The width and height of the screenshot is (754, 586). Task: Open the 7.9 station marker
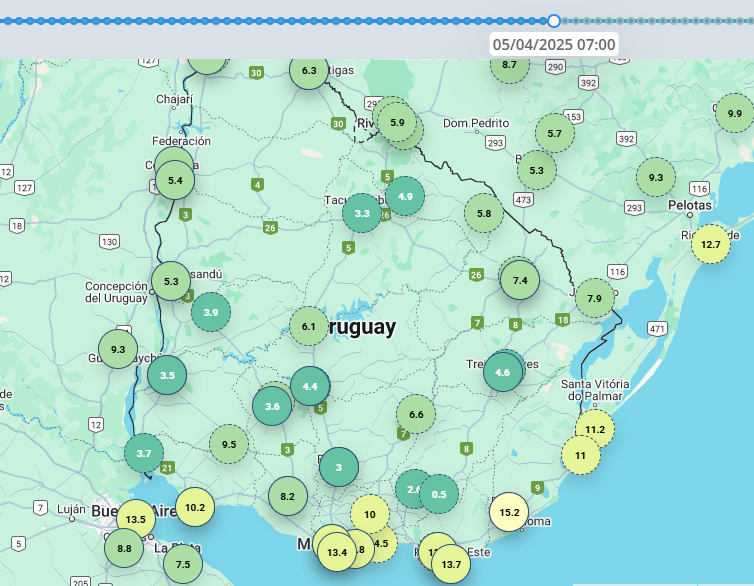tap(595, 298)
